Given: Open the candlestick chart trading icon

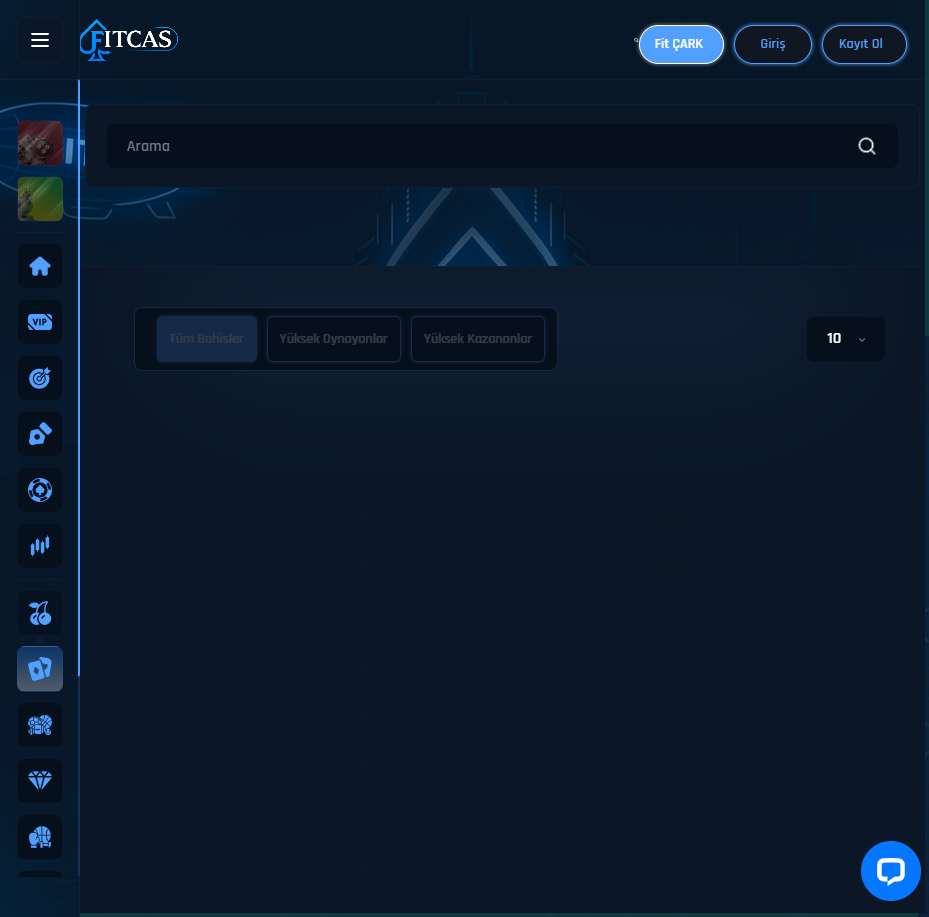Looking at the screenshot, I should tap(40, 546).
